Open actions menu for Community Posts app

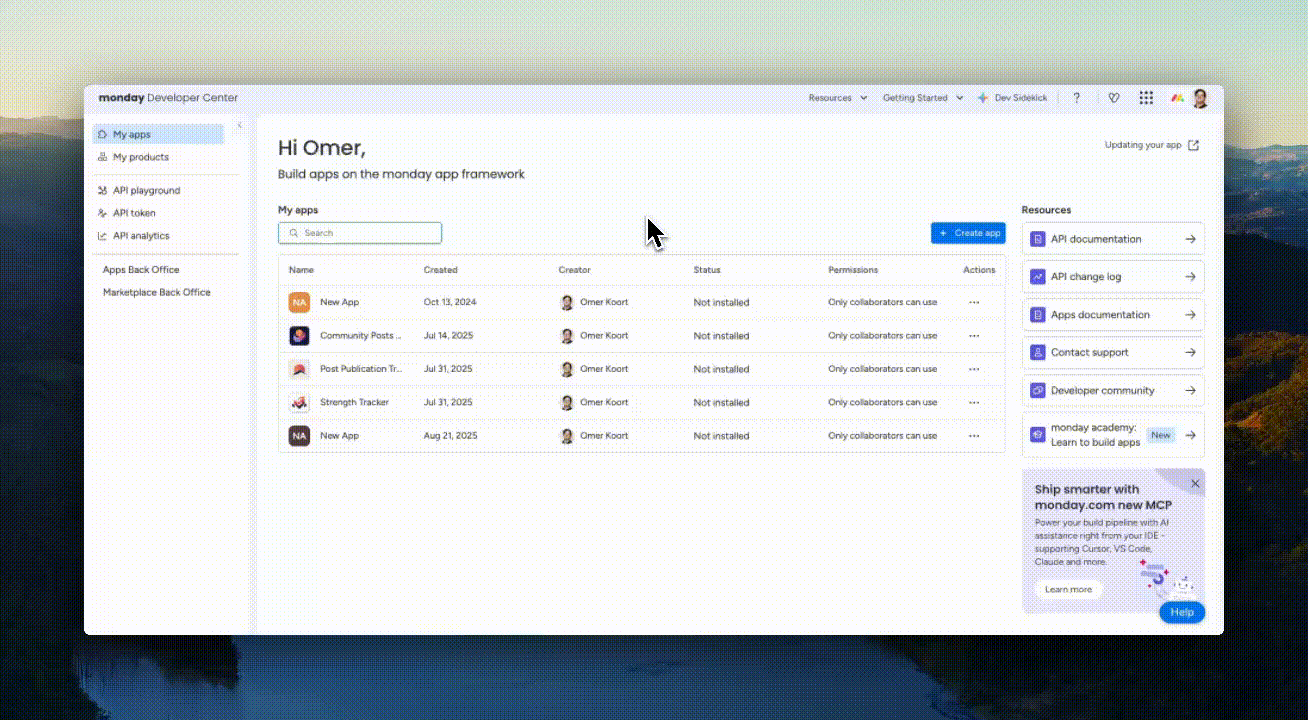974,336
